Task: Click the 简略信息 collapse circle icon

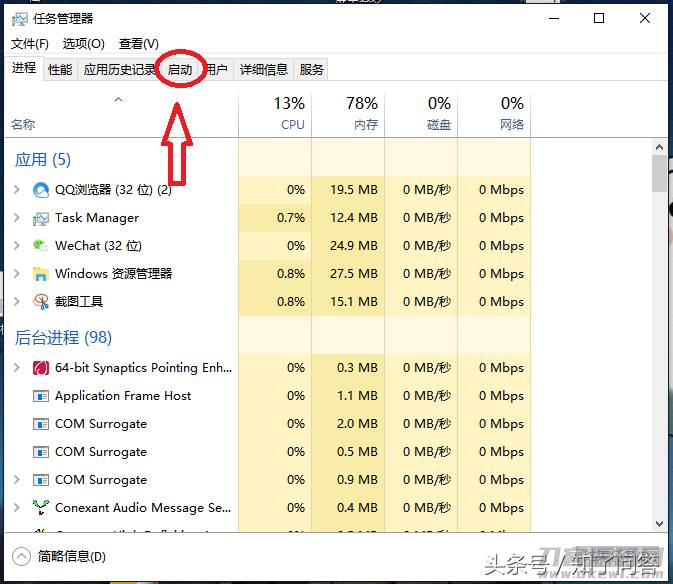Action: [21, 557]
